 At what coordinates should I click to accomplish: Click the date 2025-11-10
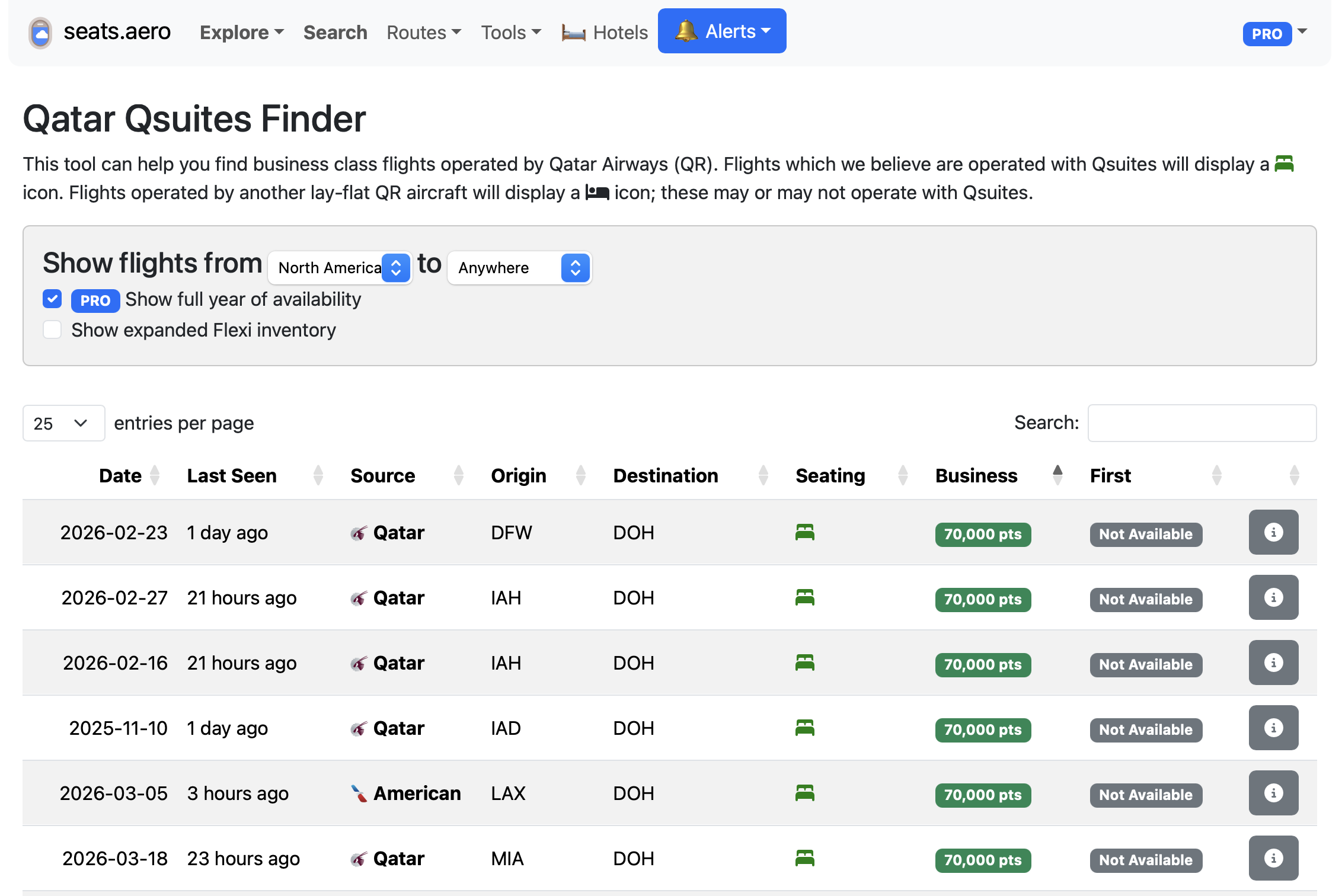tap(119, 728)
